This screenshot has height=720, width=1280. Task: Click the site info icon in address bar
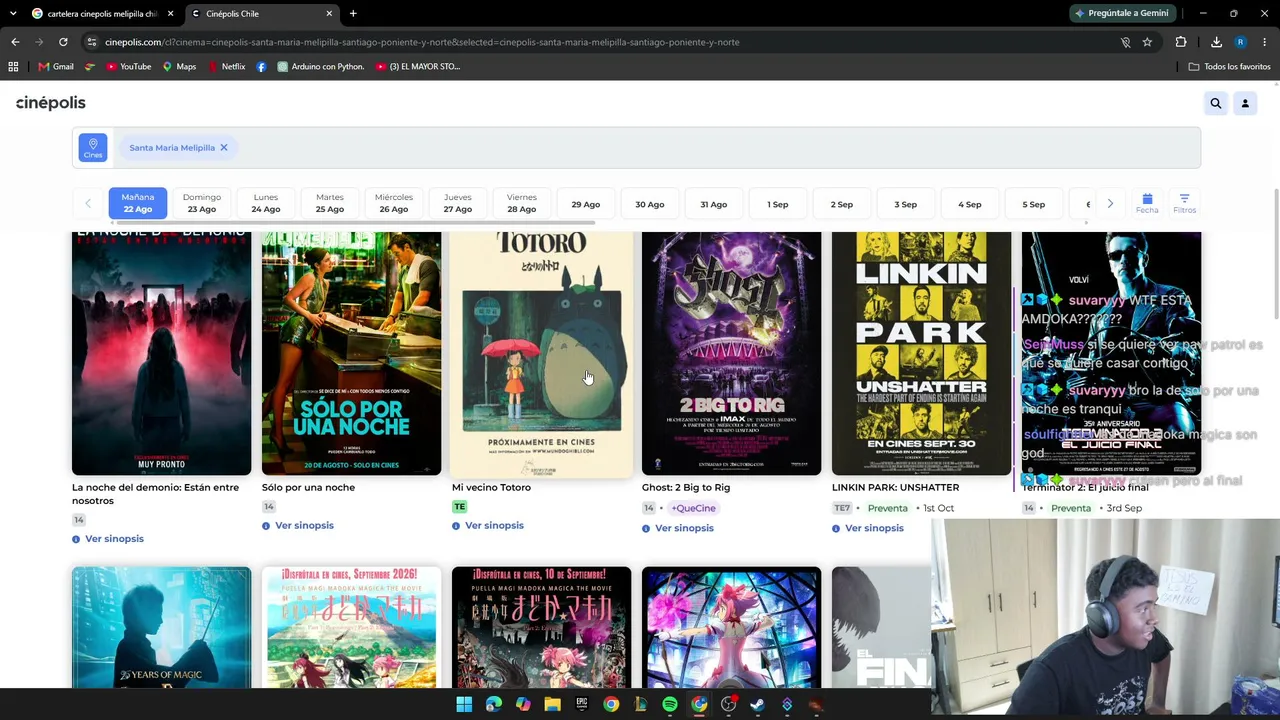pyautogui.click(x=92, y=42)
